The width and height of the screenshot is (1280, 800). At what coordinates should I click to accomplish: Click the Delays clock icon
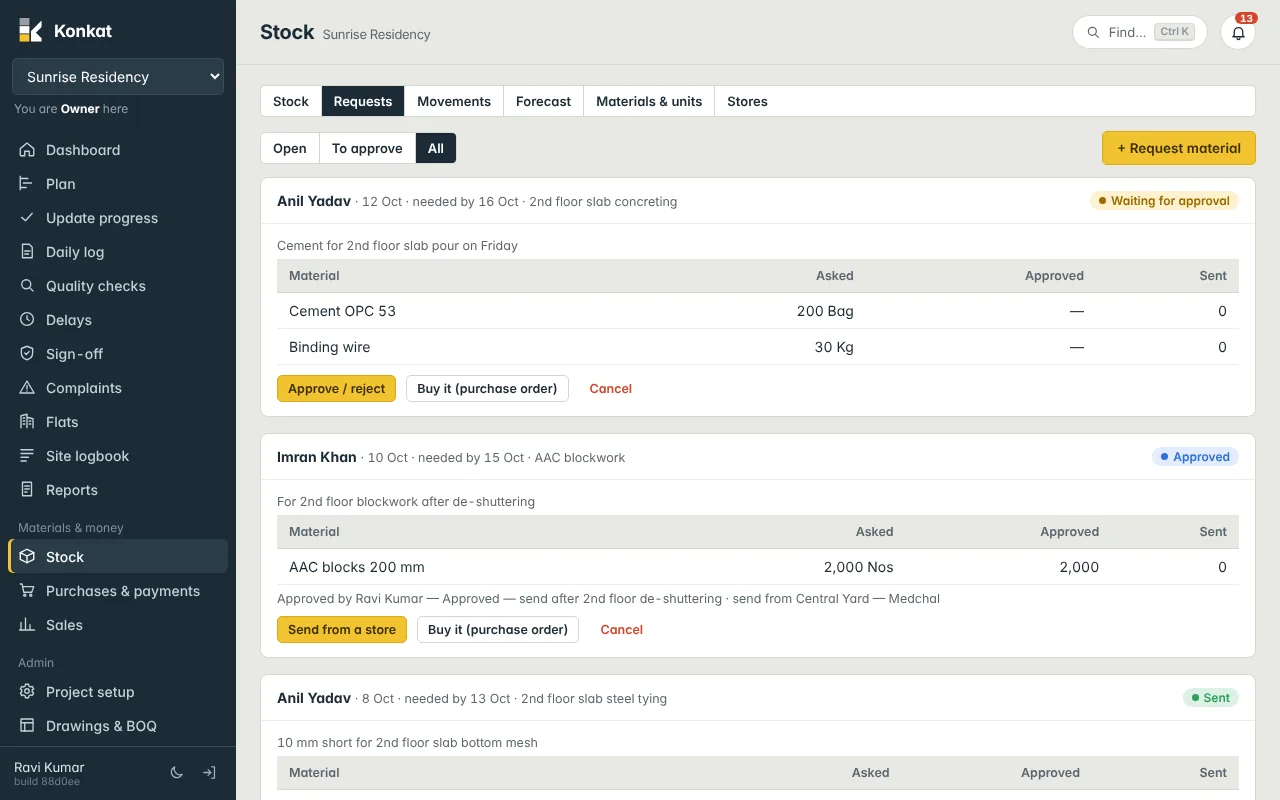click(27, 320)
